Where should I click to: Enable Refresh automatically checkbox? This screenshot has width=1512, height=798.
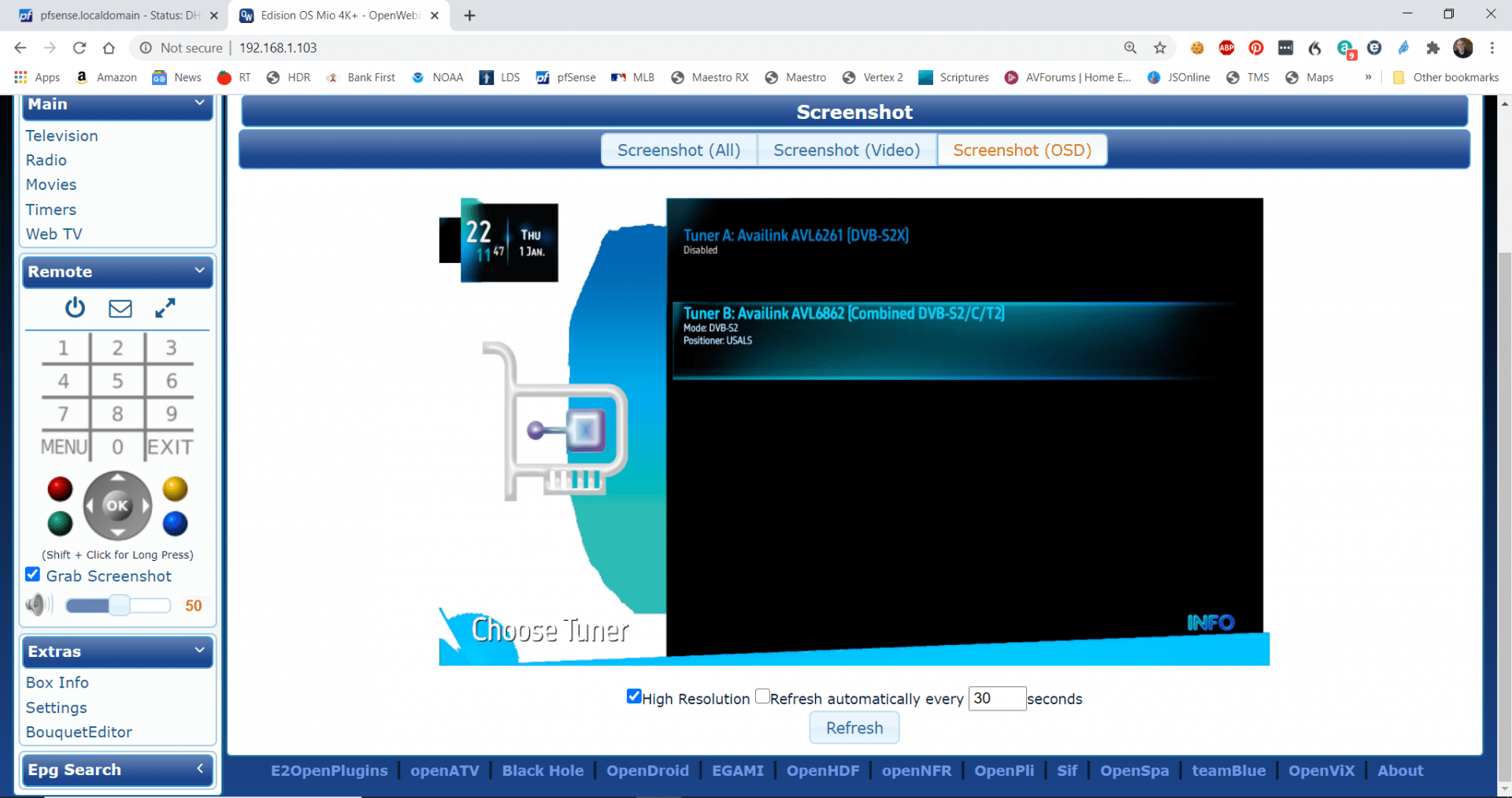pos(762,696)
